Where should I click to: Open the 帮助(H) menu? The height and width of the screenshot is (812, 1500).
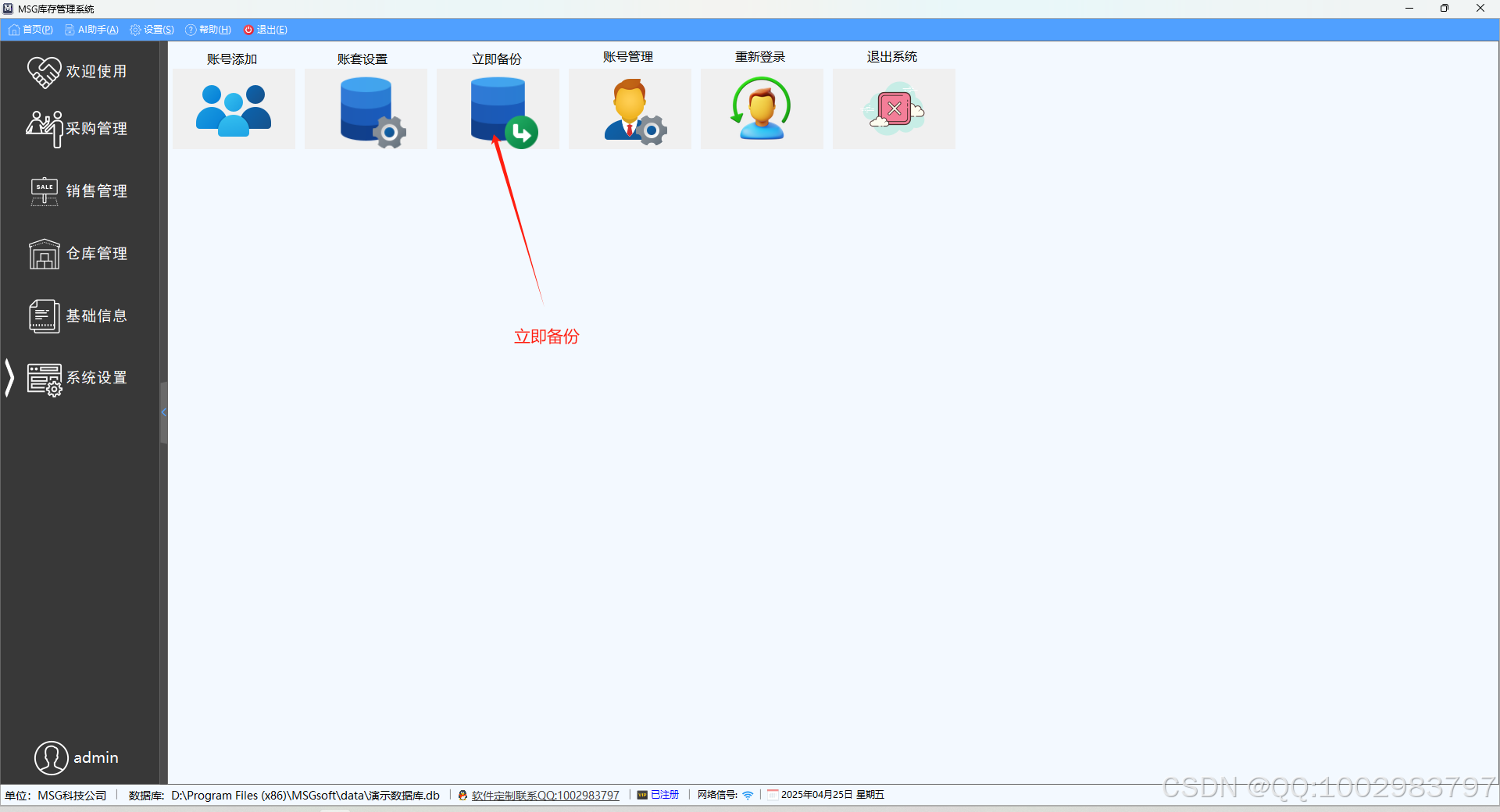tap(209, 30)
